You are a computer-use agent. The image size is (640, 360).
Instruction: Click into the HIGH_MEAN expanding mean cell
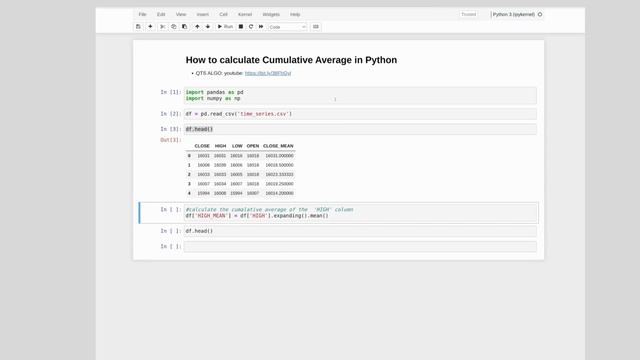click(360, 213)
